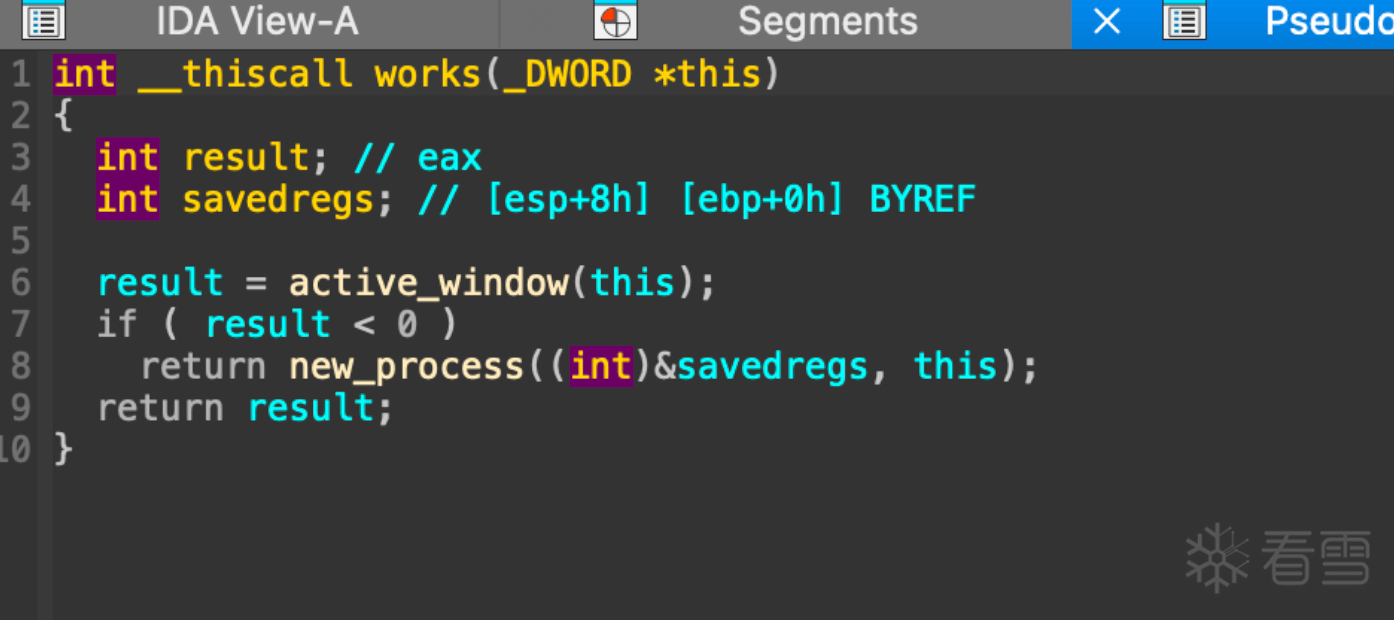Click the Segments tab icon
Viewport: 1394px width, 620px height.
click(x=615, y=21)
